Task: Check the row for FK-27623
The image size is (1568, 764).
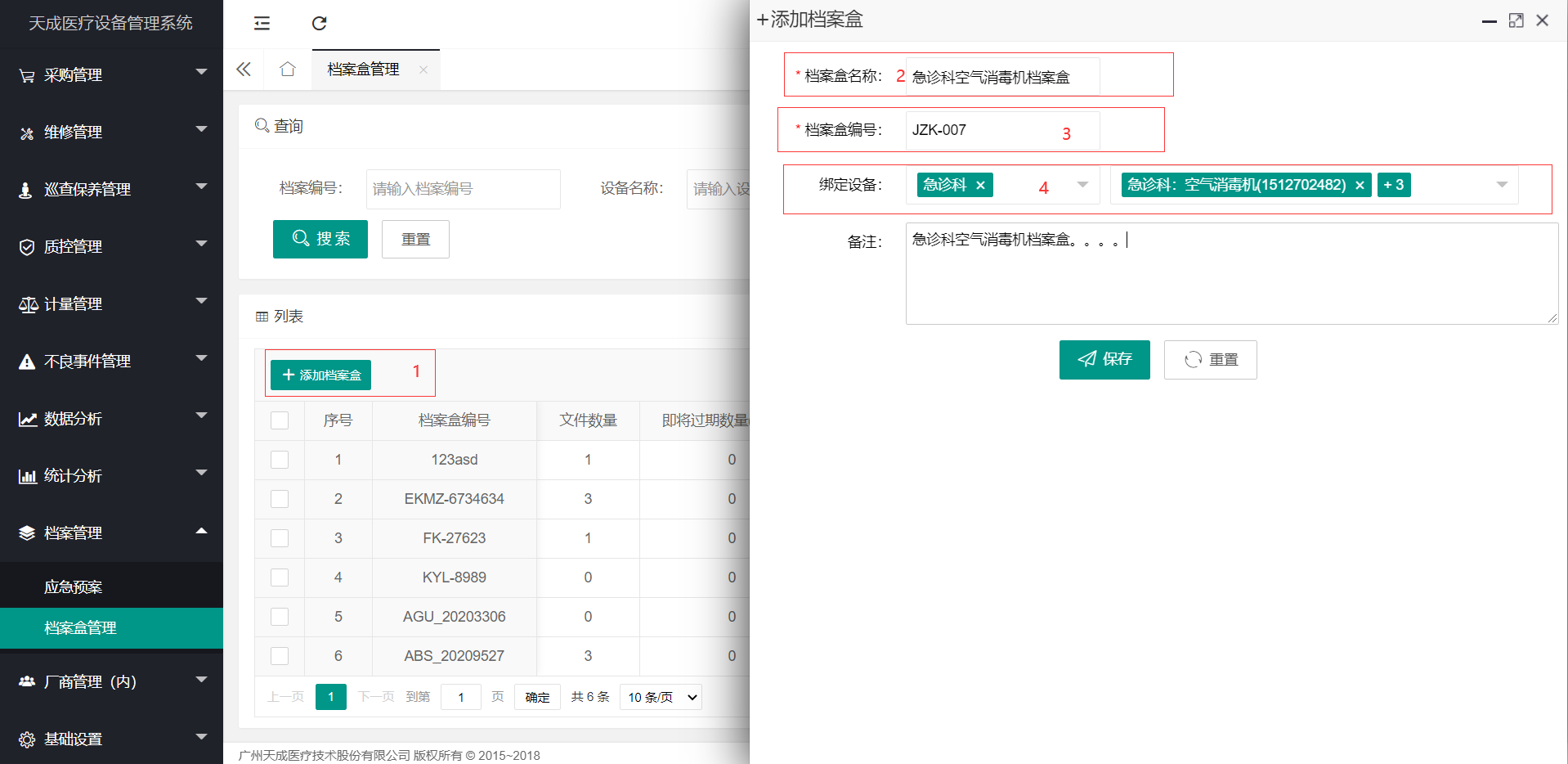Action: (280, 538)
